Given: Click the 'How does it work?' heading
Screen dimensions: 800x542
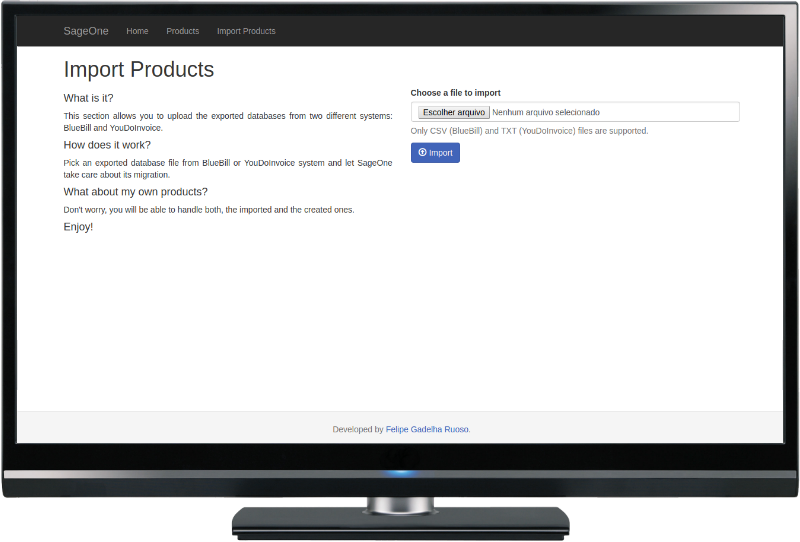Looking at the screenshot, I should [107, 145].
